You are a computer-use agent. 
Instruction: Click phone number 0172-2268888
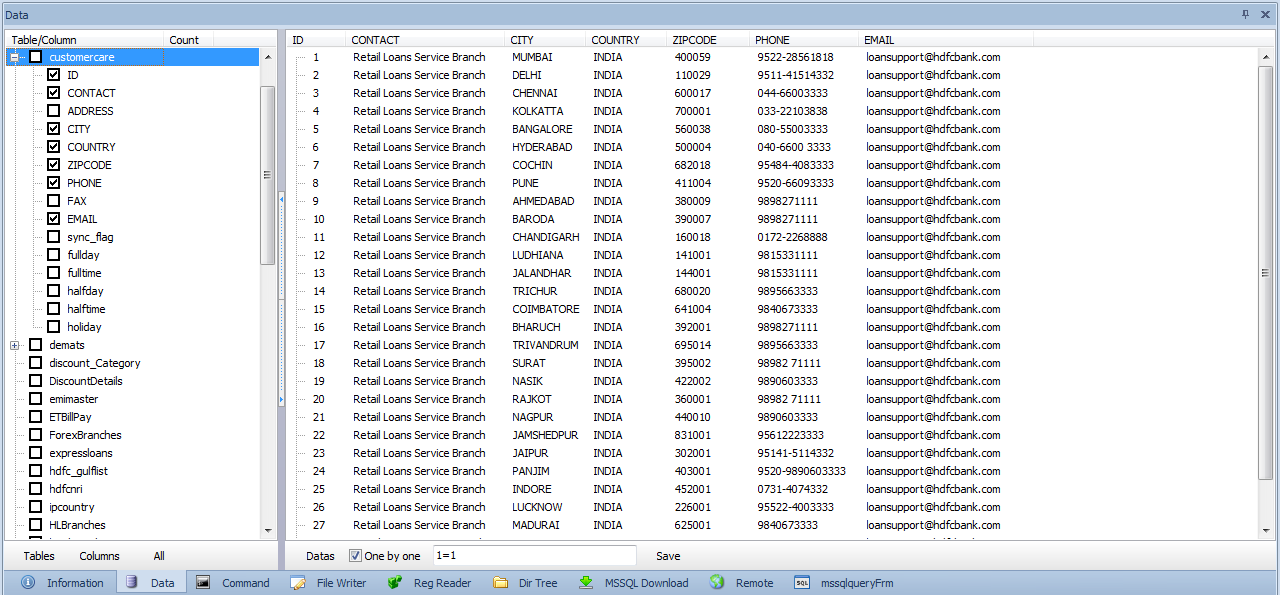[792, 237]
